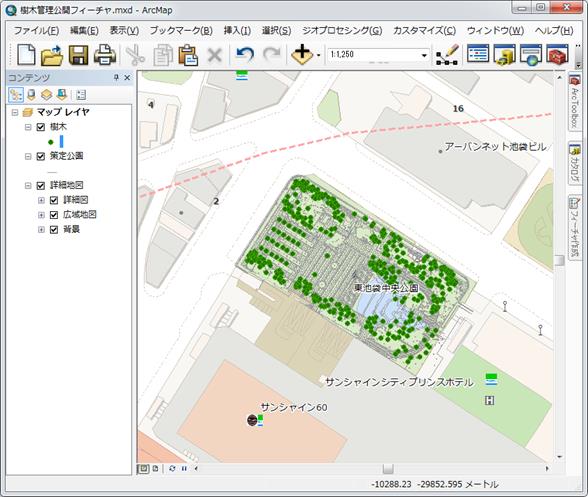Collapse the 策定公園 layer node
The height and width of the screenshot is (497, 588).
28,156
